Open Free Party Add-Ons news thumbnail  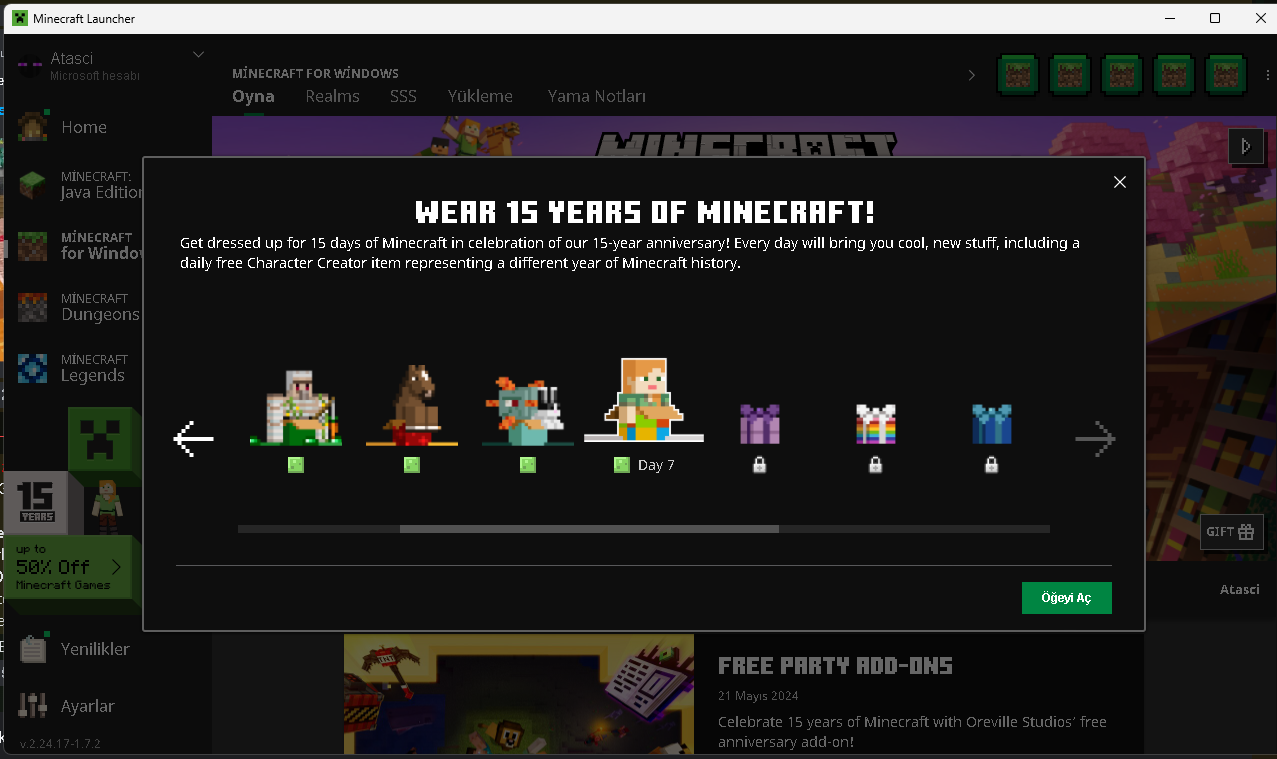click(518, 694)
